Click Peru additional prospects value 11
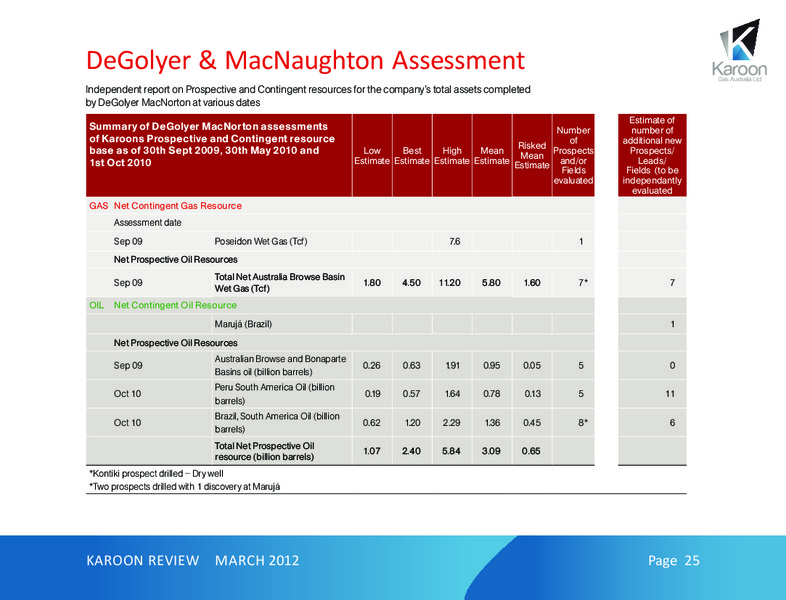This screenshot has height=600, width=786. click(x=670, y=394)
